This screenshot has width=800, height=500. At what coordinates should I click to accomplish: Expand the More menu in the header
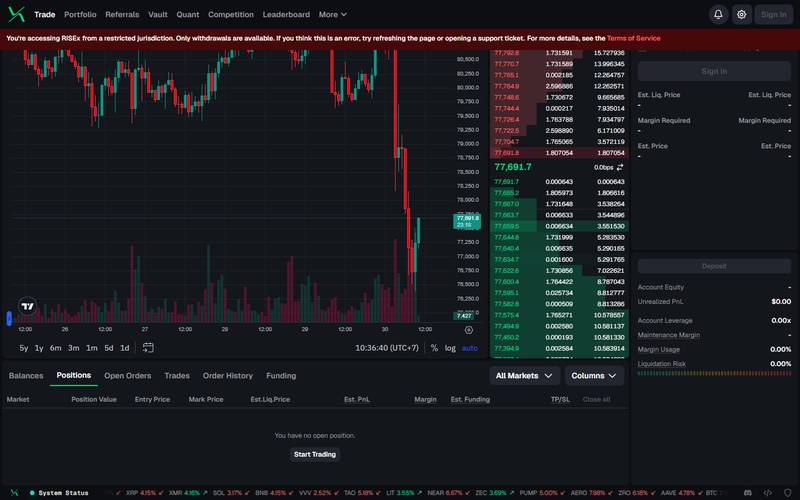(333, 15)
